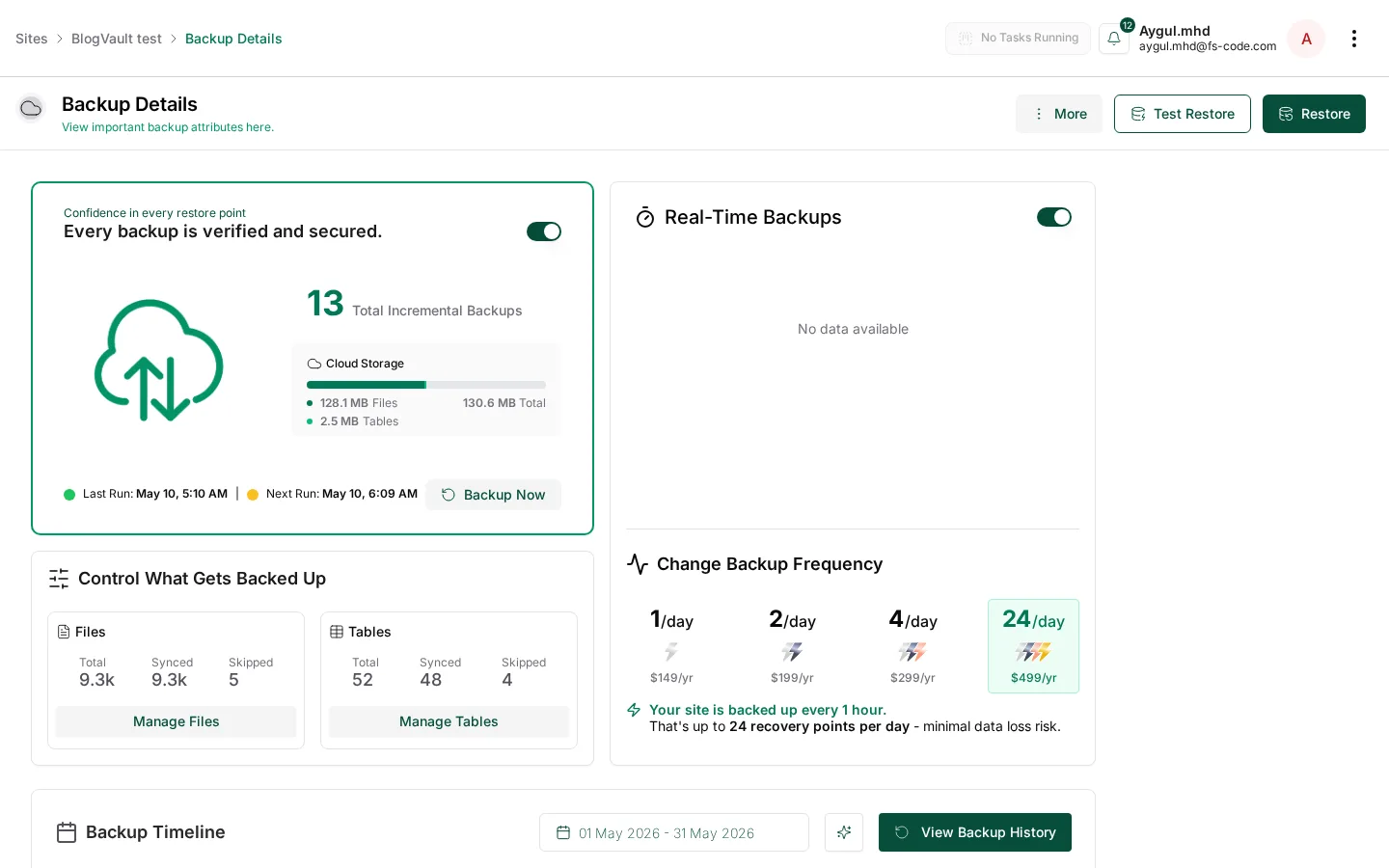Select the 2/day backup frequency plan
Image resolution: width=1389 pixels, height=868 pixels.
(792, 646)
